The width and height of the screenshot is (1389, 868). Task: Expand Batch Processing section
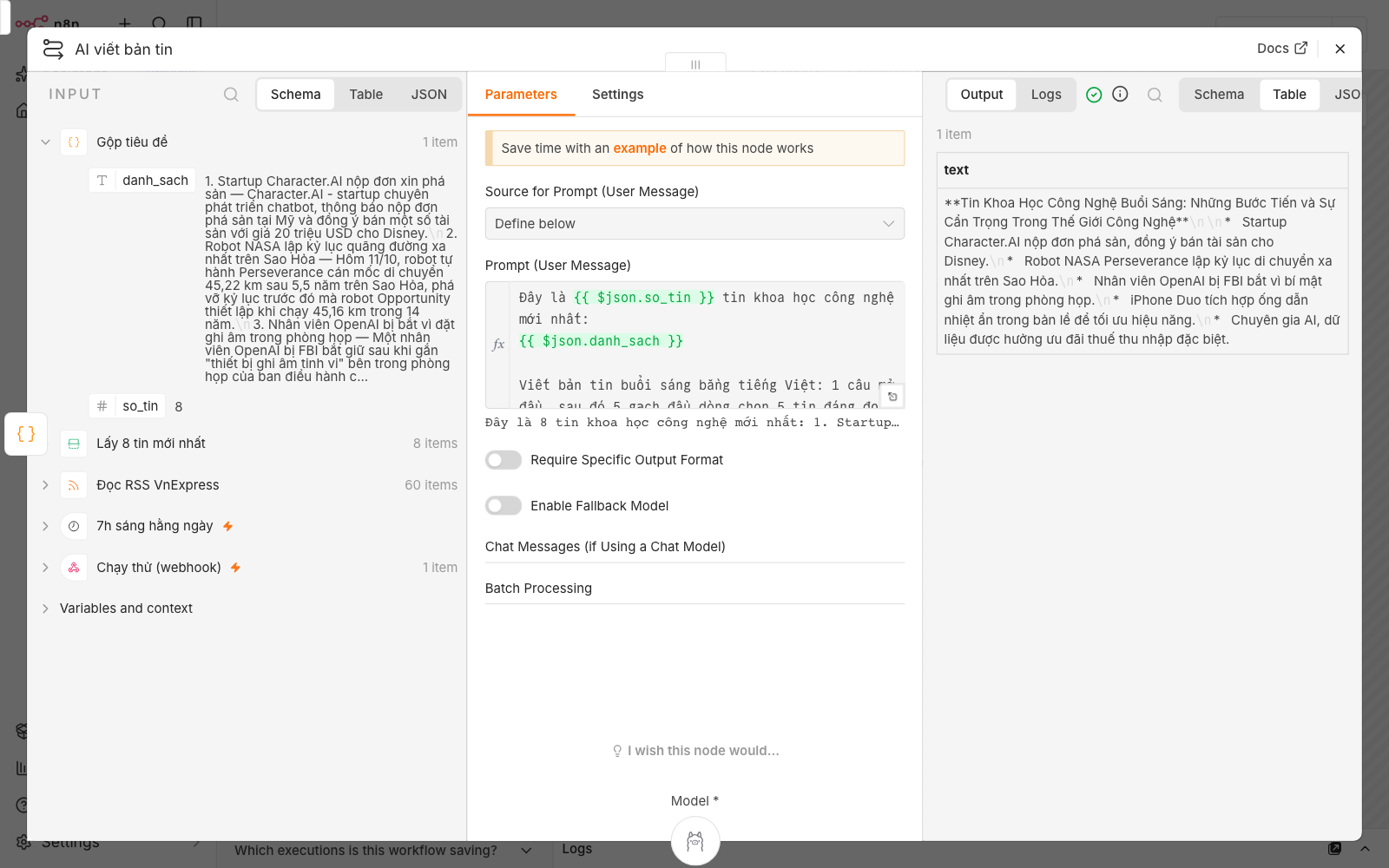pyautogui.click(x=694, y=589)
